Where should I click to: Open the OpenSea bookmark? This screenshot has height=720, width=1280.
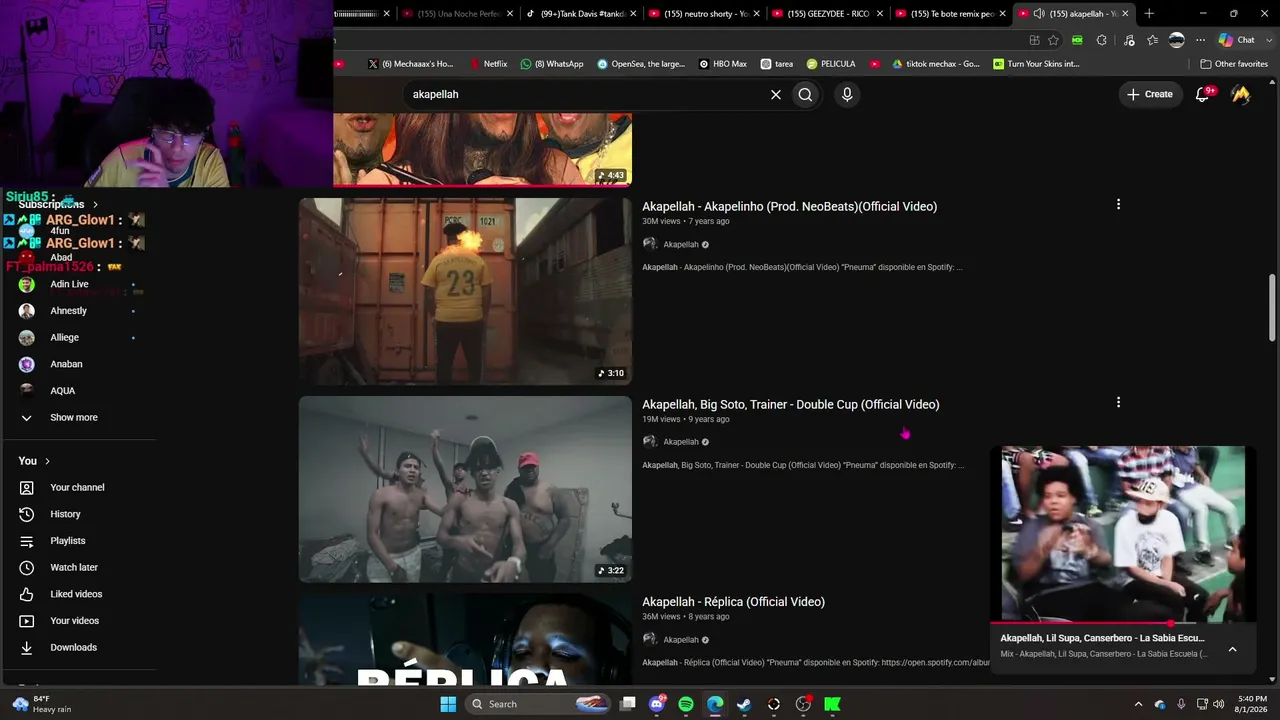pyautogui.click(x=641, y=64)
